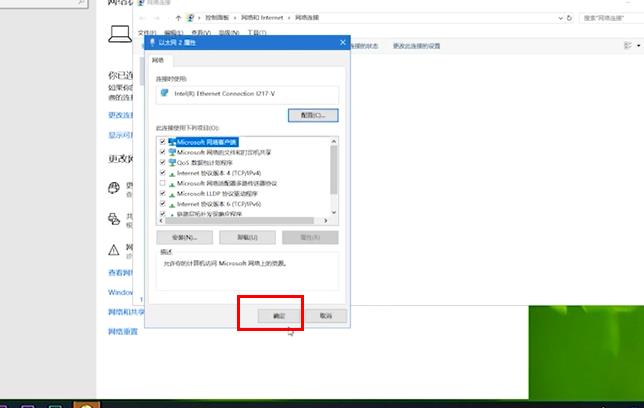Select Internet 协议版本 6 (TCP/IPv6) text row

tap(219, 204)
